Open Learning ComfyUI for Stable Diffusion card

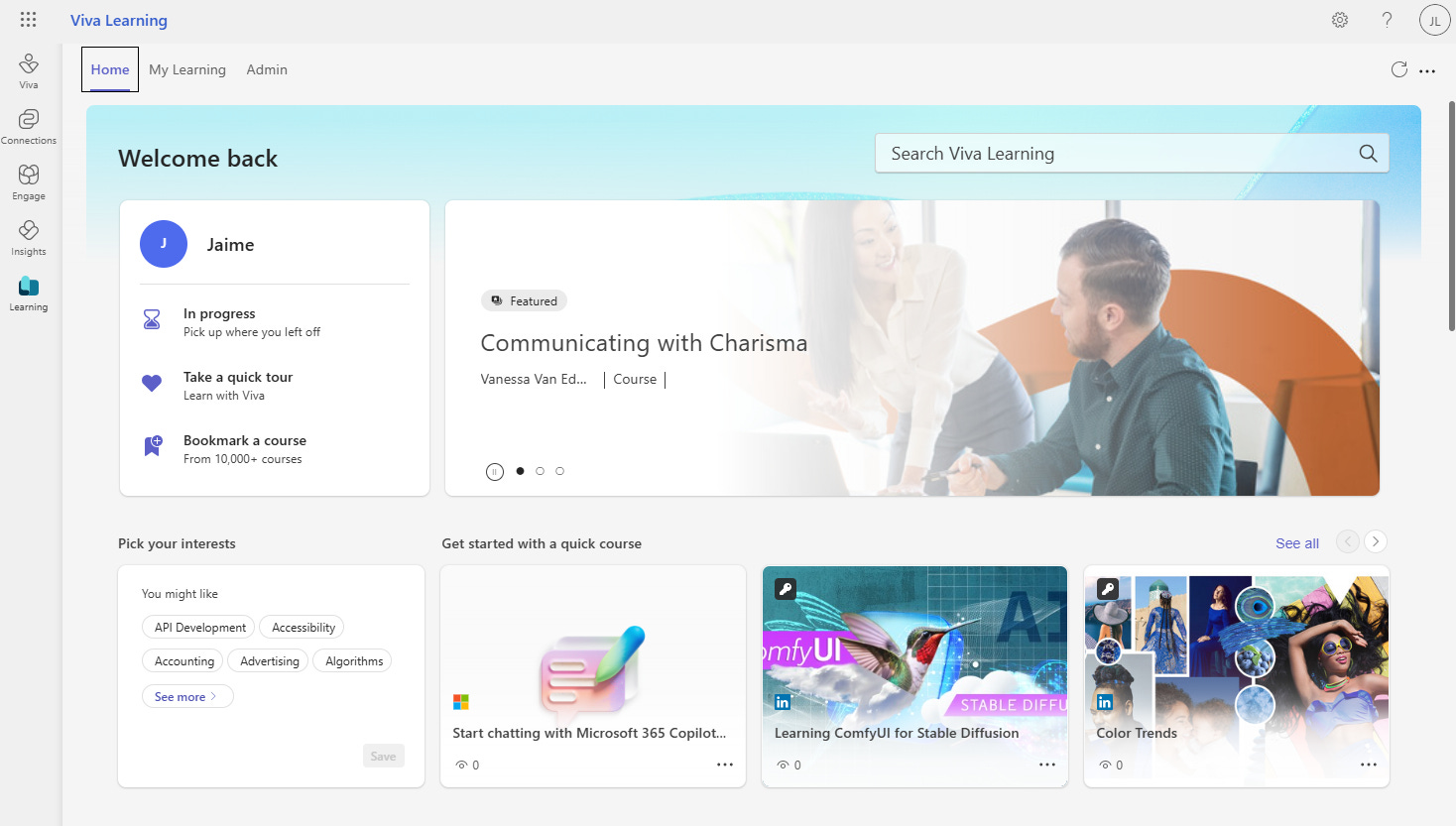pos(914,676)
